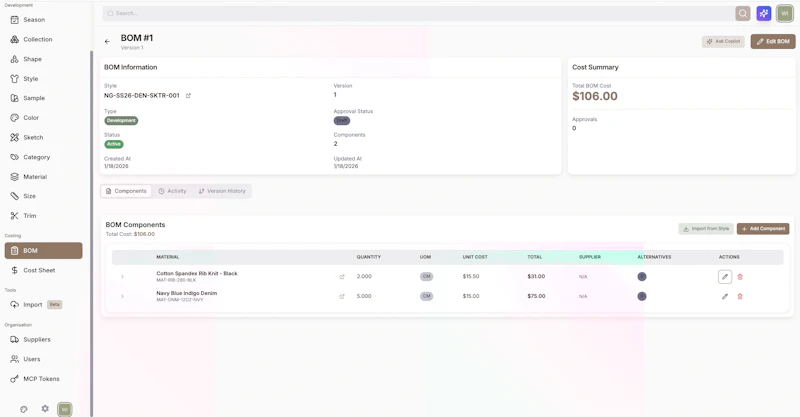Screen dimensions: 800x417
Task: Click the $31.00 total cell
Action: (x=536, y=277)
